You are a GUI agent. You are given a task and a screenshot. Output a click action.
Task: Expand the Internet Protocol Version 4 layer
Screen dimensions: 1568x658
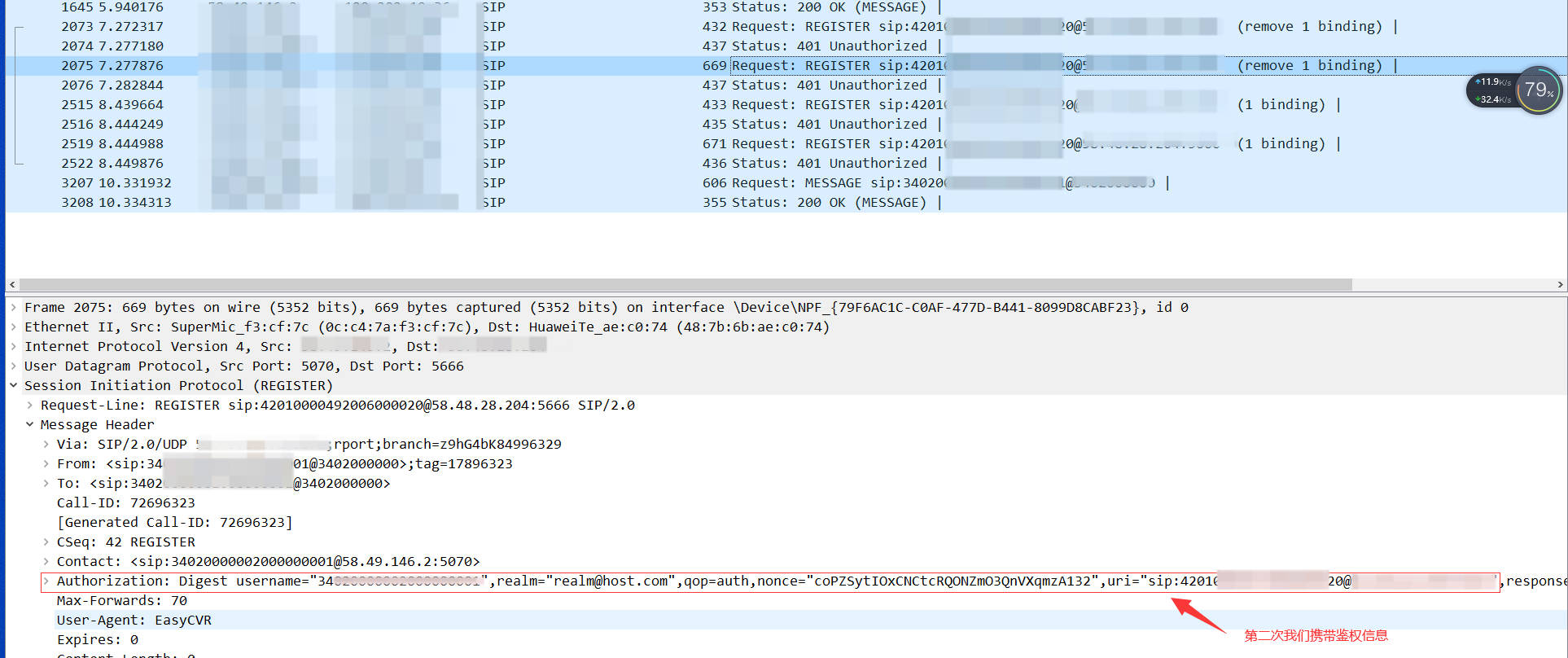coord(14,347)
